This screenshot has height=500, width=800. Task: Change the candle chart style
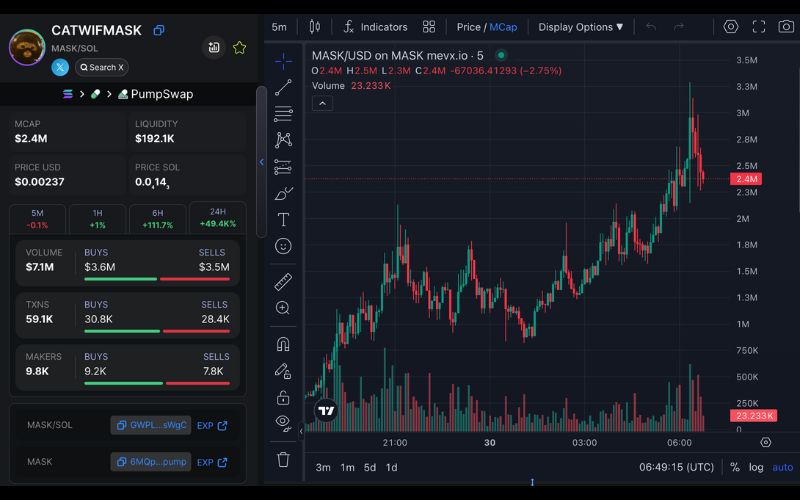[315, 27]
